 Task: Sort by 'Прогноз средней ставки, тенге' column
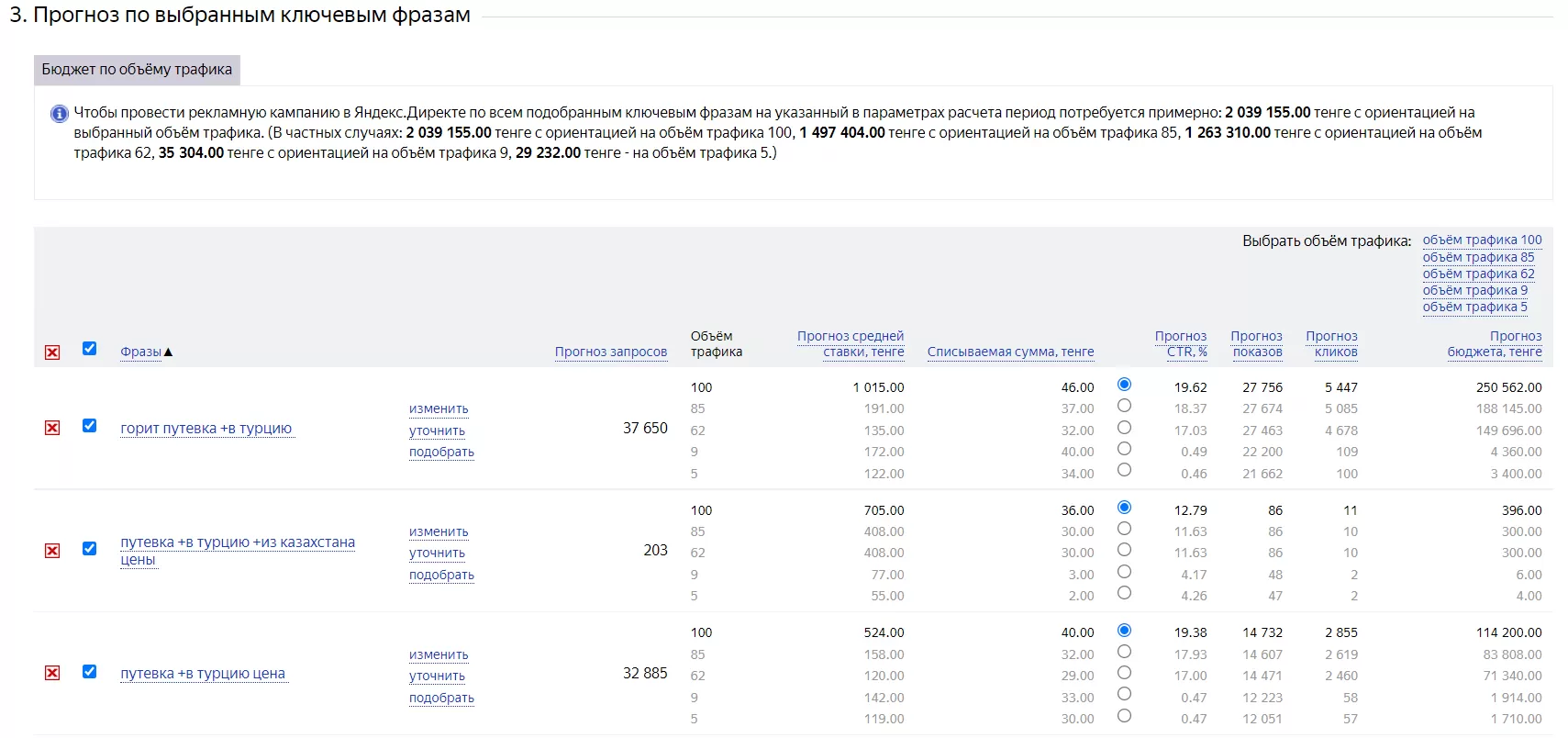[851, 344]
